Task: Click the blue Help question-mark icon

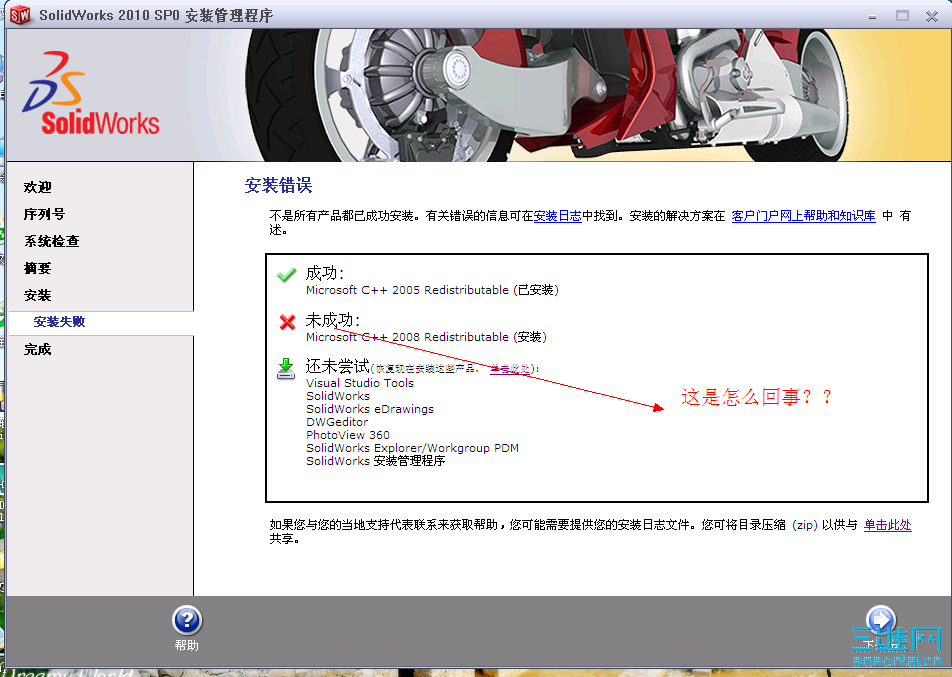Action: (x=187, y=621)
